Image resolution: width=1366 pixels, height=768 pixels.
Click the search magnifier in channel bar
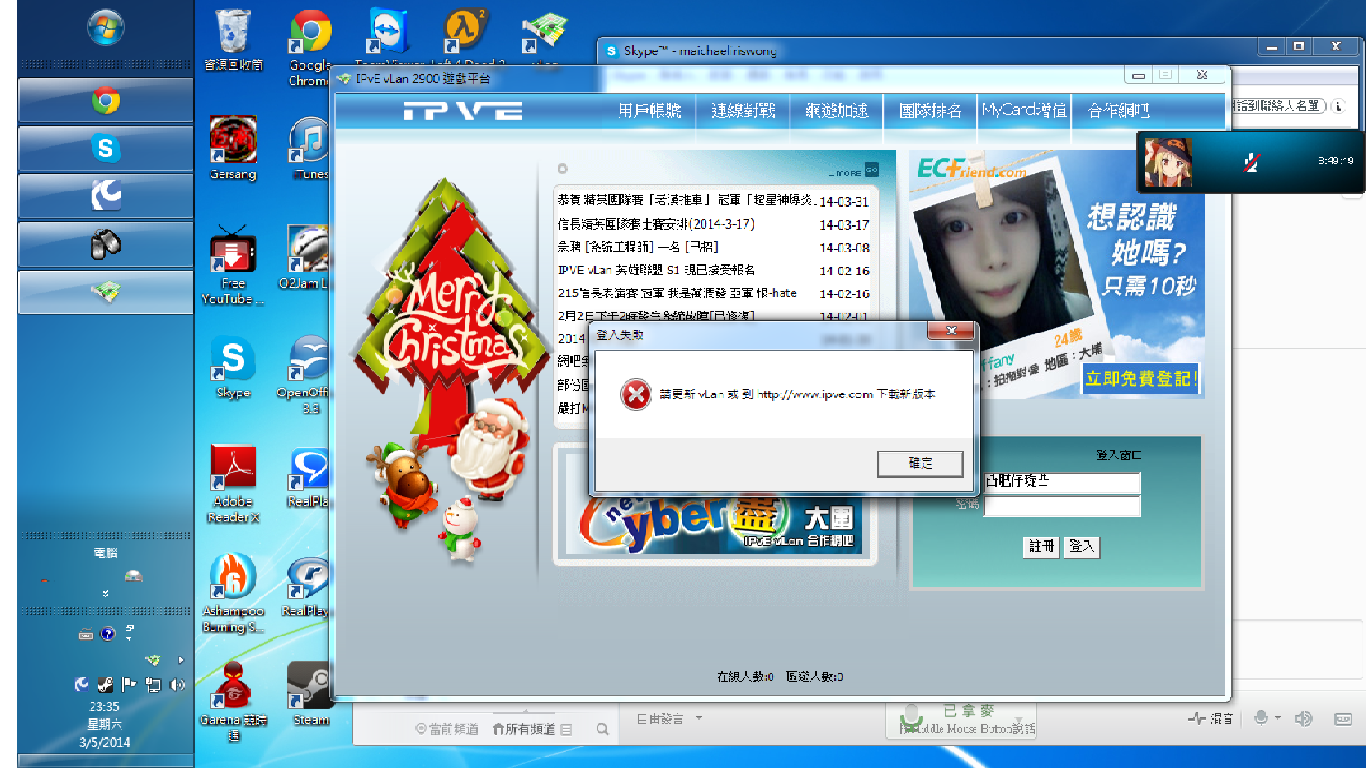point(602,729)
